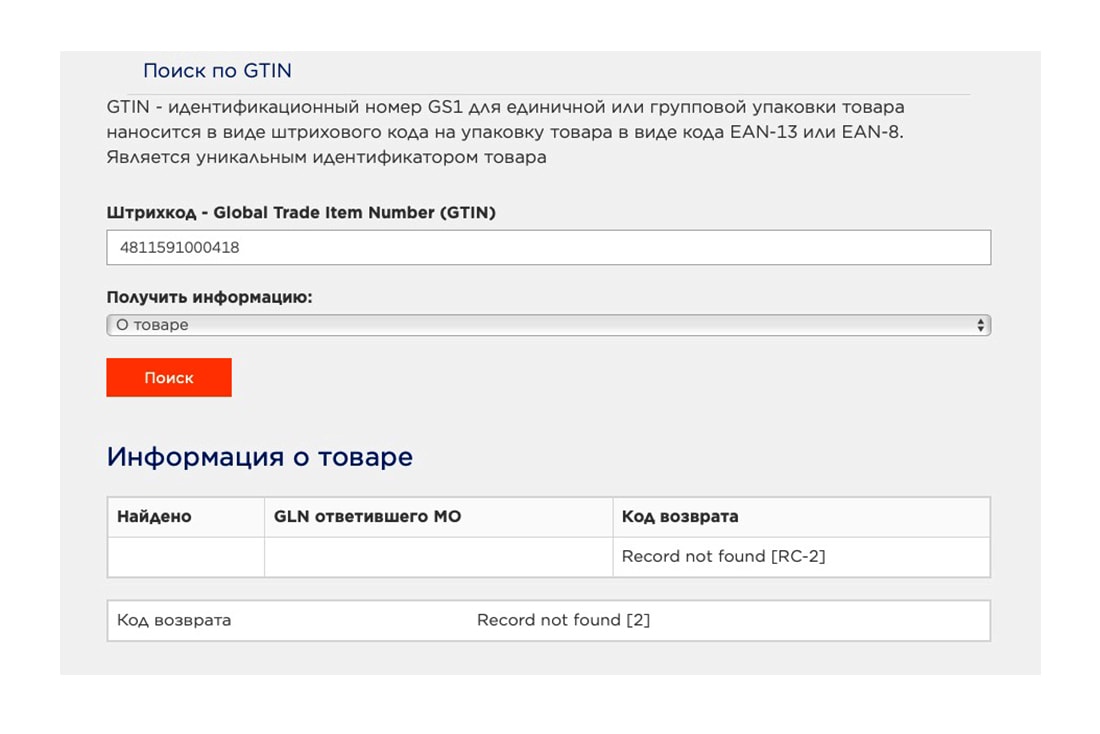Select the "Найдено" column header

pyautogui.click(x=154, y=517)
